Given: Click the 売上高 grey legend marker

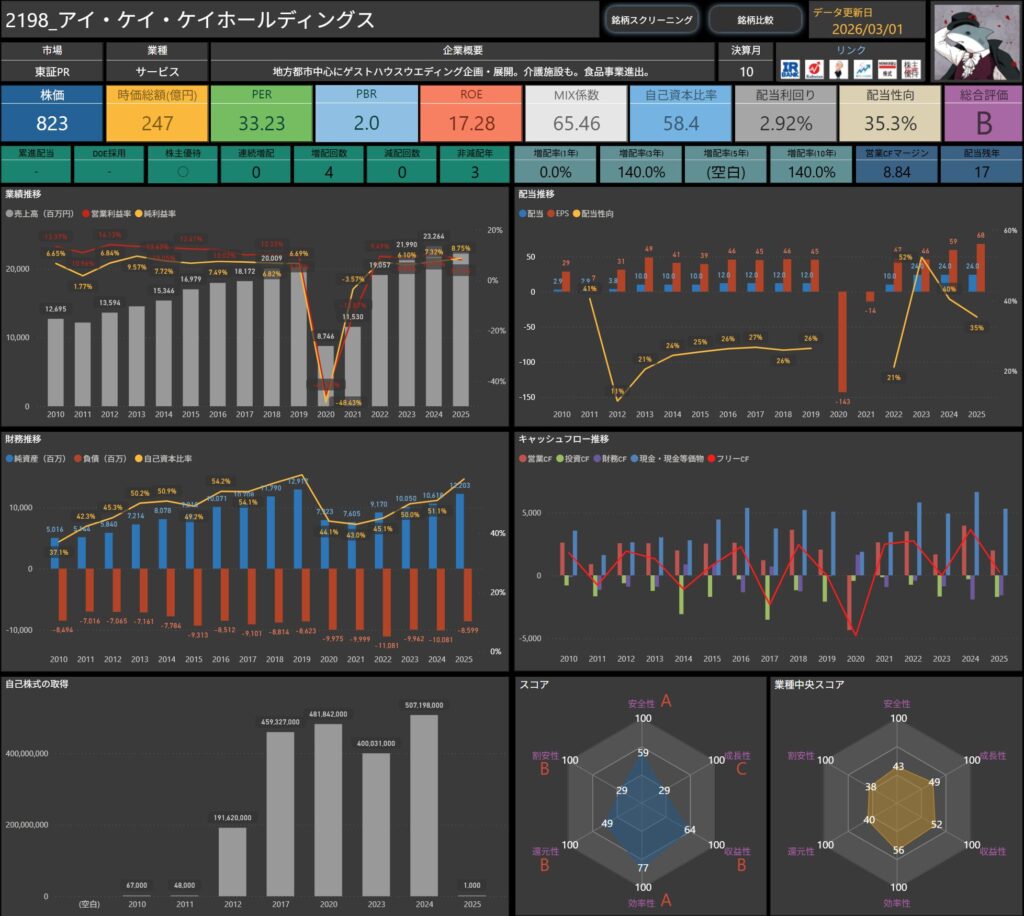Looking at the screenshot, I should 10,215.
